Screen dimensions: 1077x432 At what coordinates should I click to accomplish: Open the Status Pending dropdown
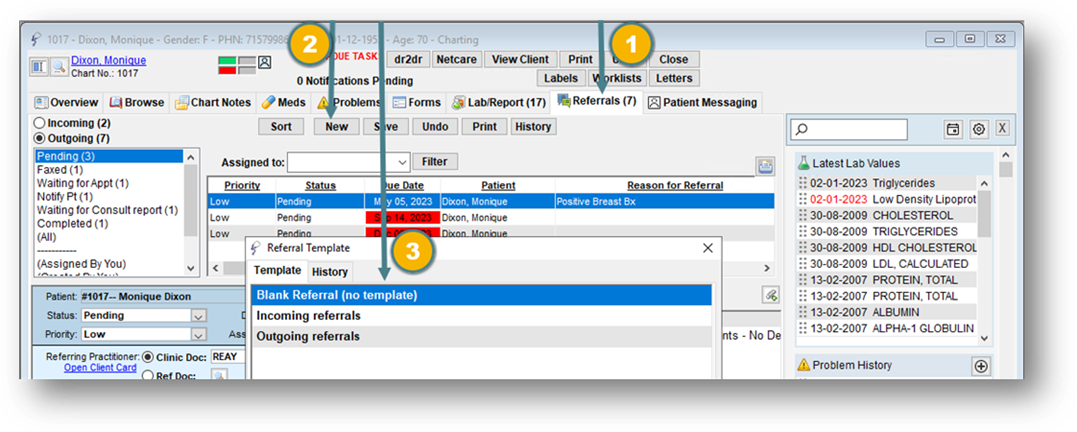click(199, 316)
